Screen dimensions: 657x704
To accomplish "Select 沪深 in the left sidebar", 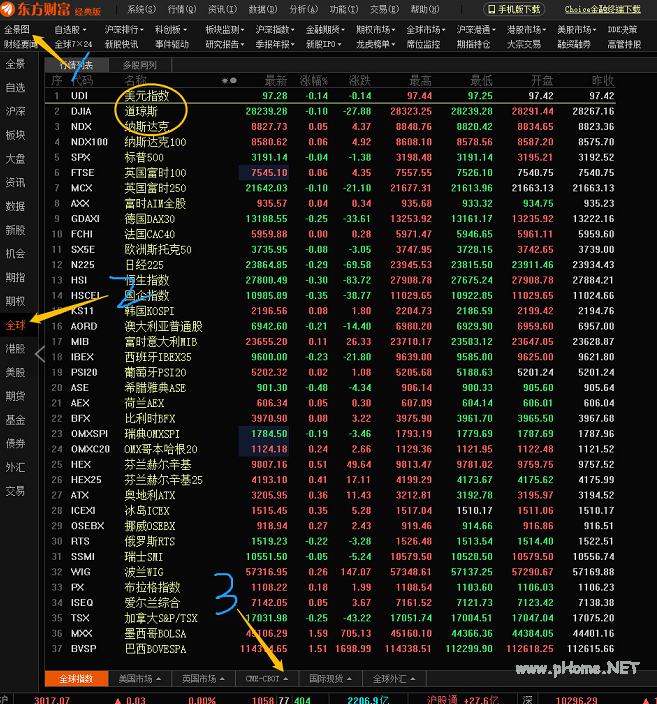I will 15,111.
